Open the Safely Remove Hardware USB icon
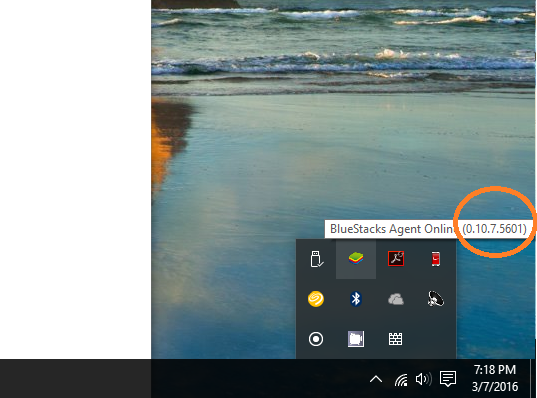Viewport: 537px width, 398px height. [x=316, y=259]
